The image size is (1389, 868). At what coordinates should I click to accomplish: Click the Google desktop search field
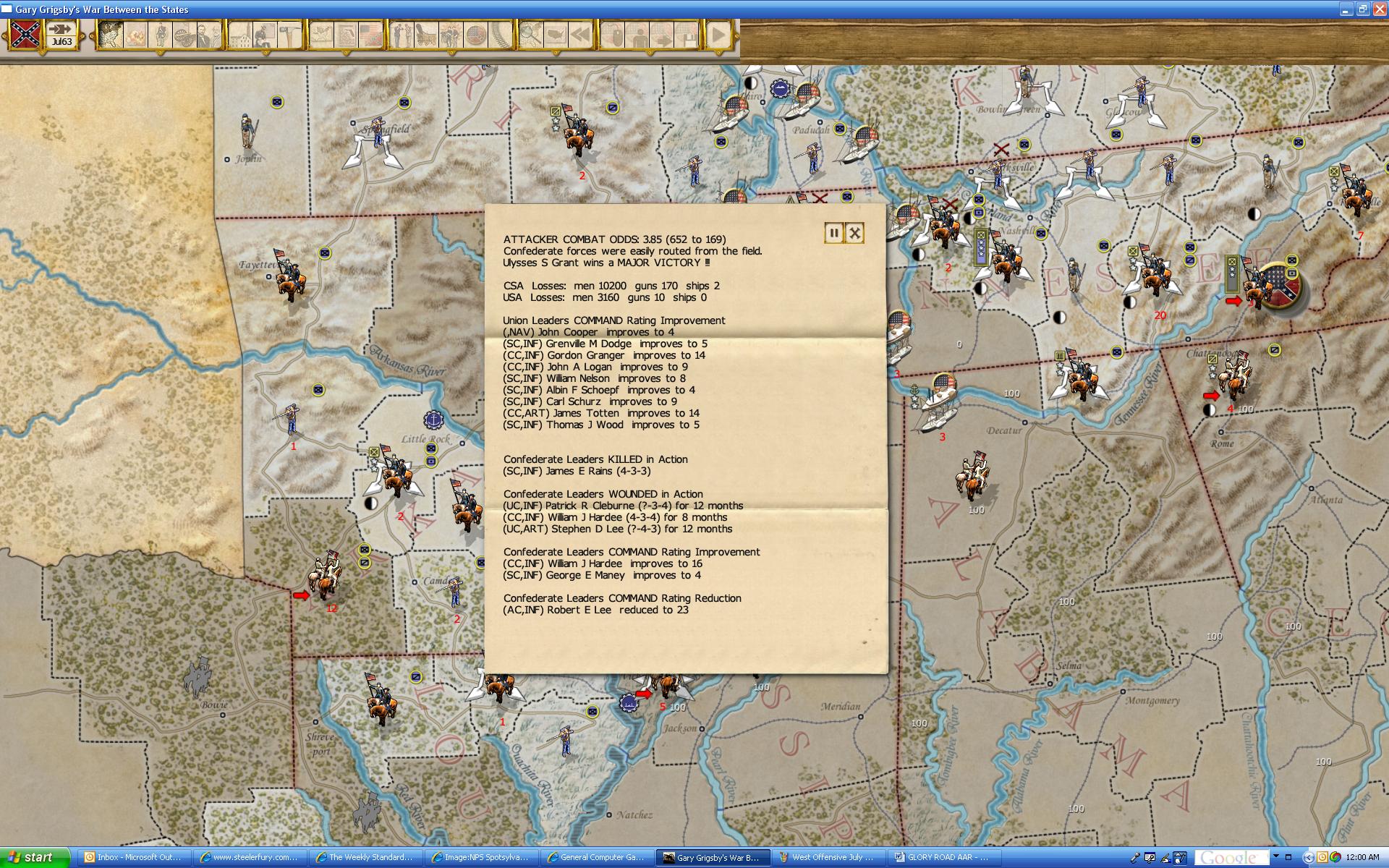pos(1231,858)
